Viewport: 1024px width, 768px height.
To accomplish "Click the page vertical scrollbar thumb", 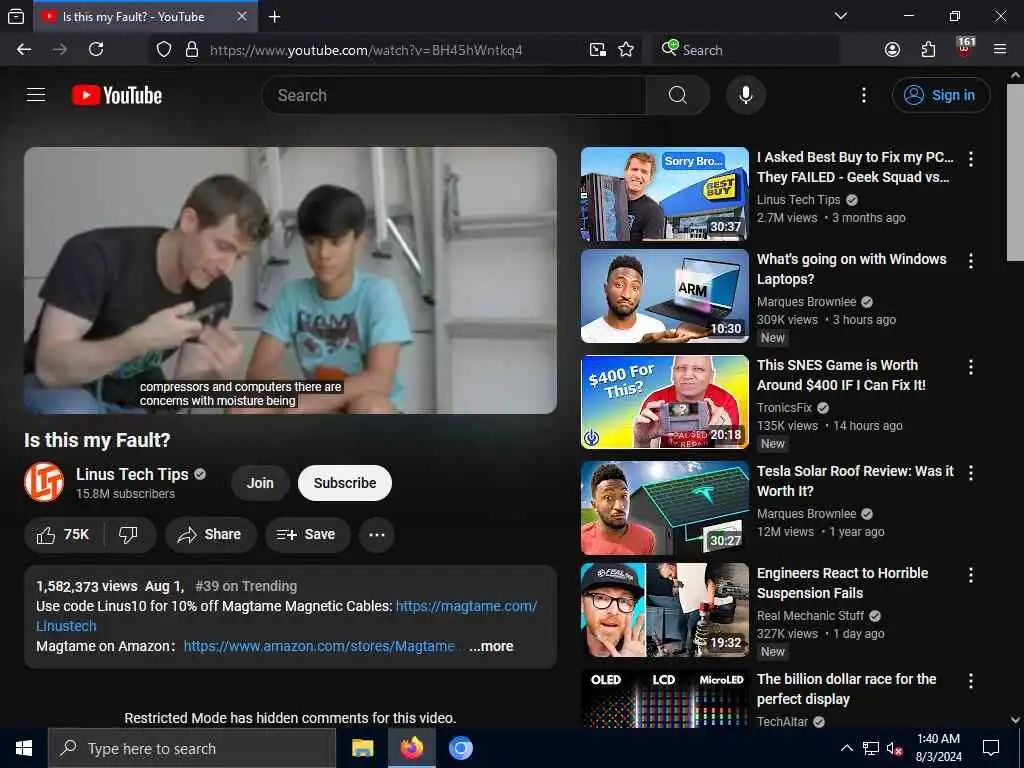I will pos(1015,172).
